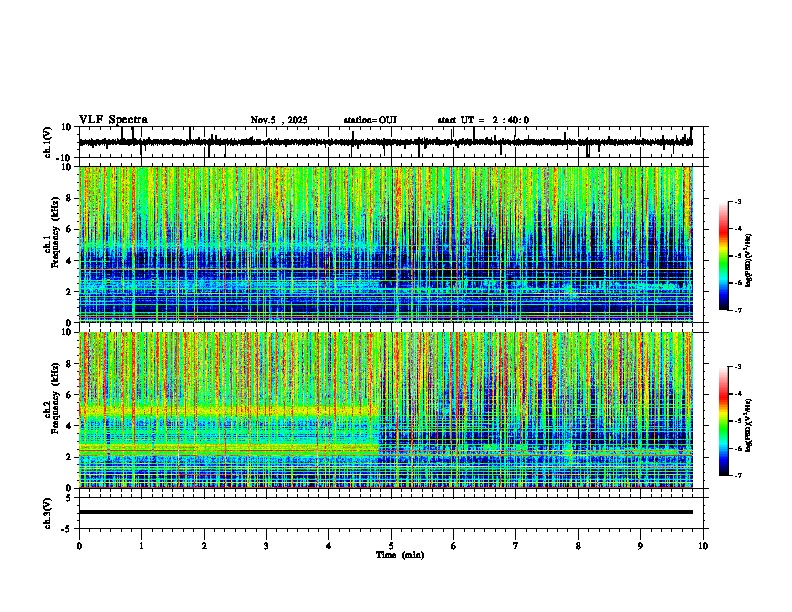This screenshot has width=792, height=612.
Task: Click the "8" kHz tick on ch.1 spectrogram
Action: pos(71,198)
